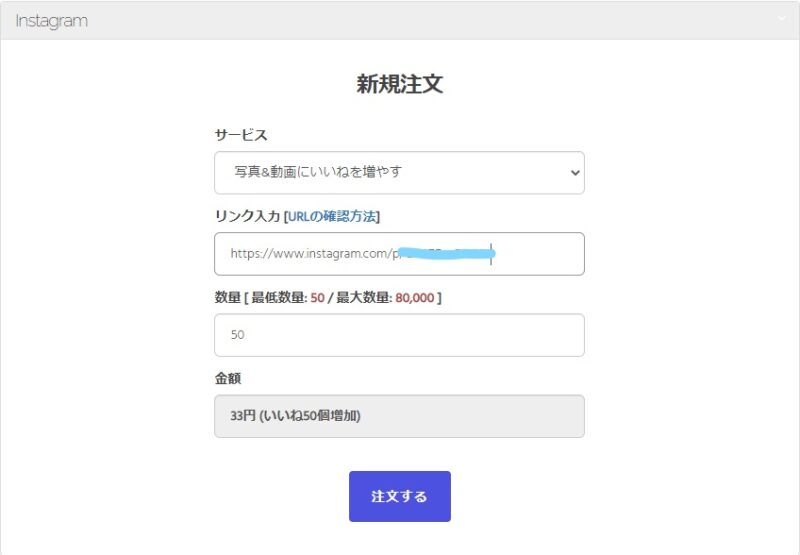The image size is (800, 555).
Task: Collapse the Instagram panel with header chevron
Action: tap(781, 19)
